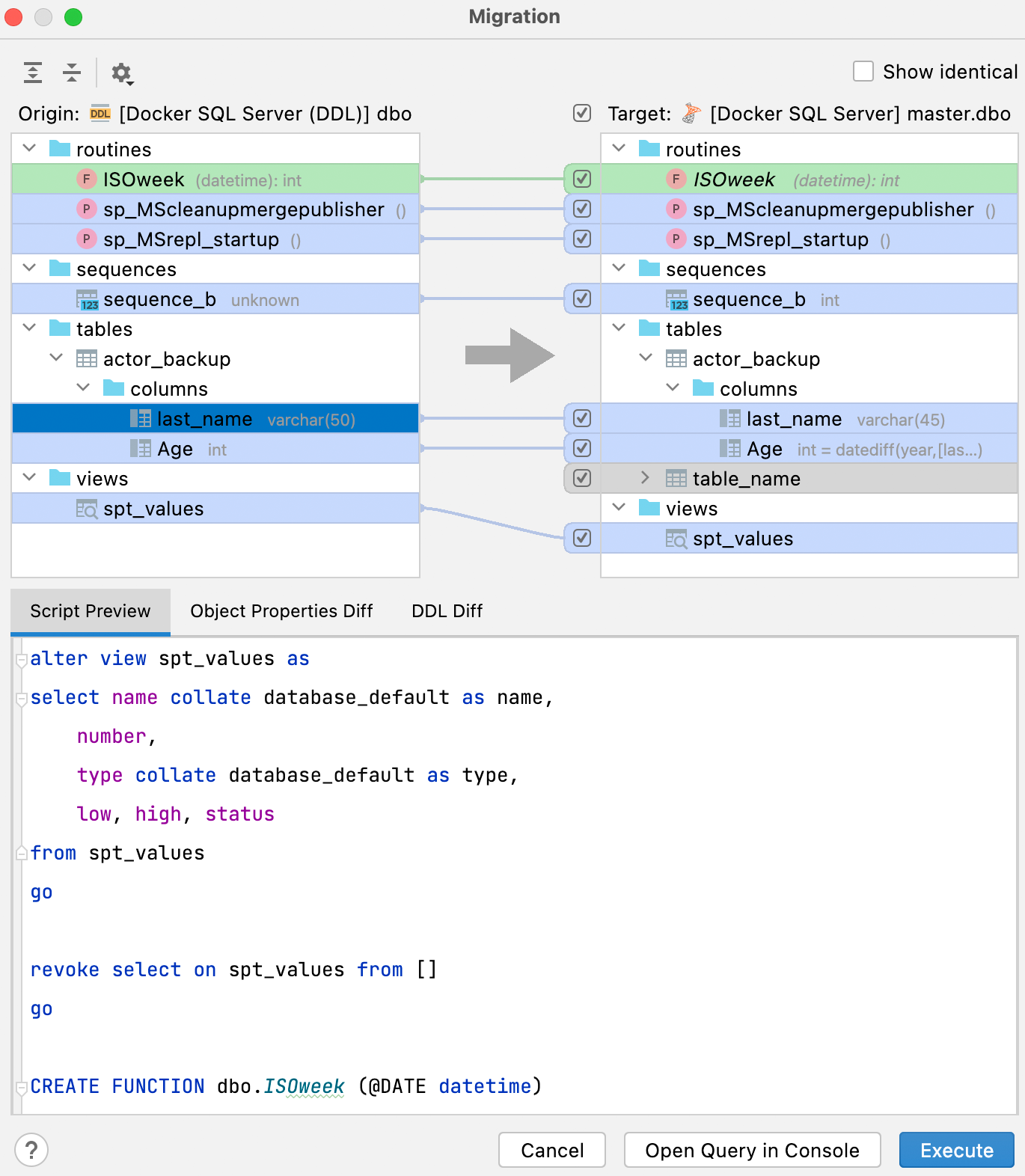Click Open Query in Console button

(752, 1150)
